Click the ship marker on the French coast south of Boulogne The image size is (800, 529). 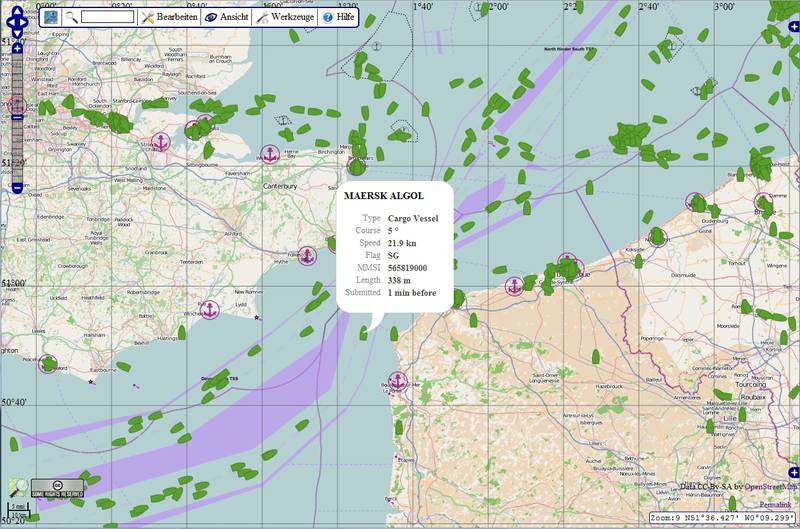click(399, 427)
